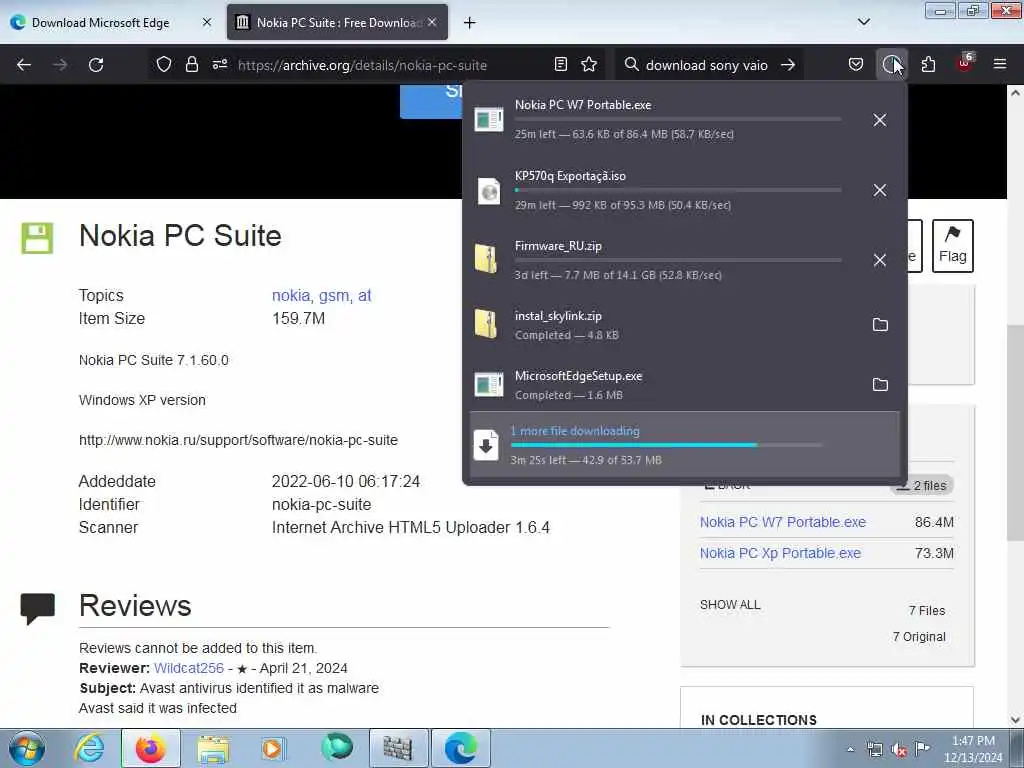Launch Internet Explorer from taskbar

(89, 748)
